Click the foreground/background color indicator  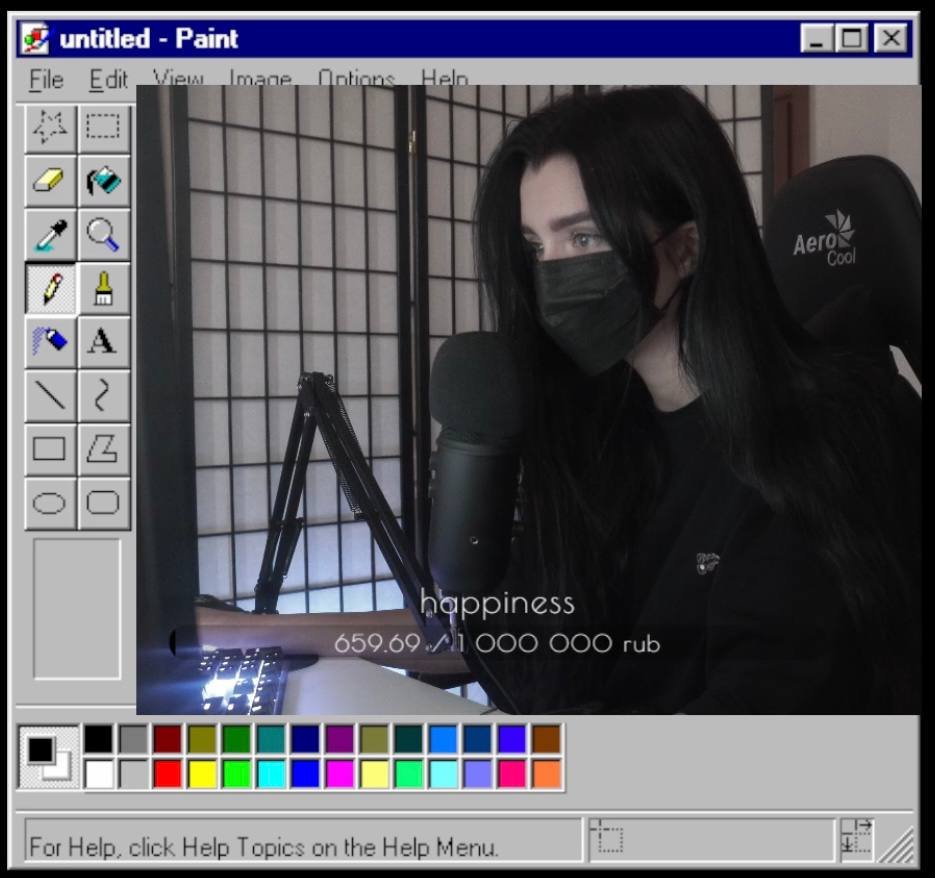click(x=48, y=756)
